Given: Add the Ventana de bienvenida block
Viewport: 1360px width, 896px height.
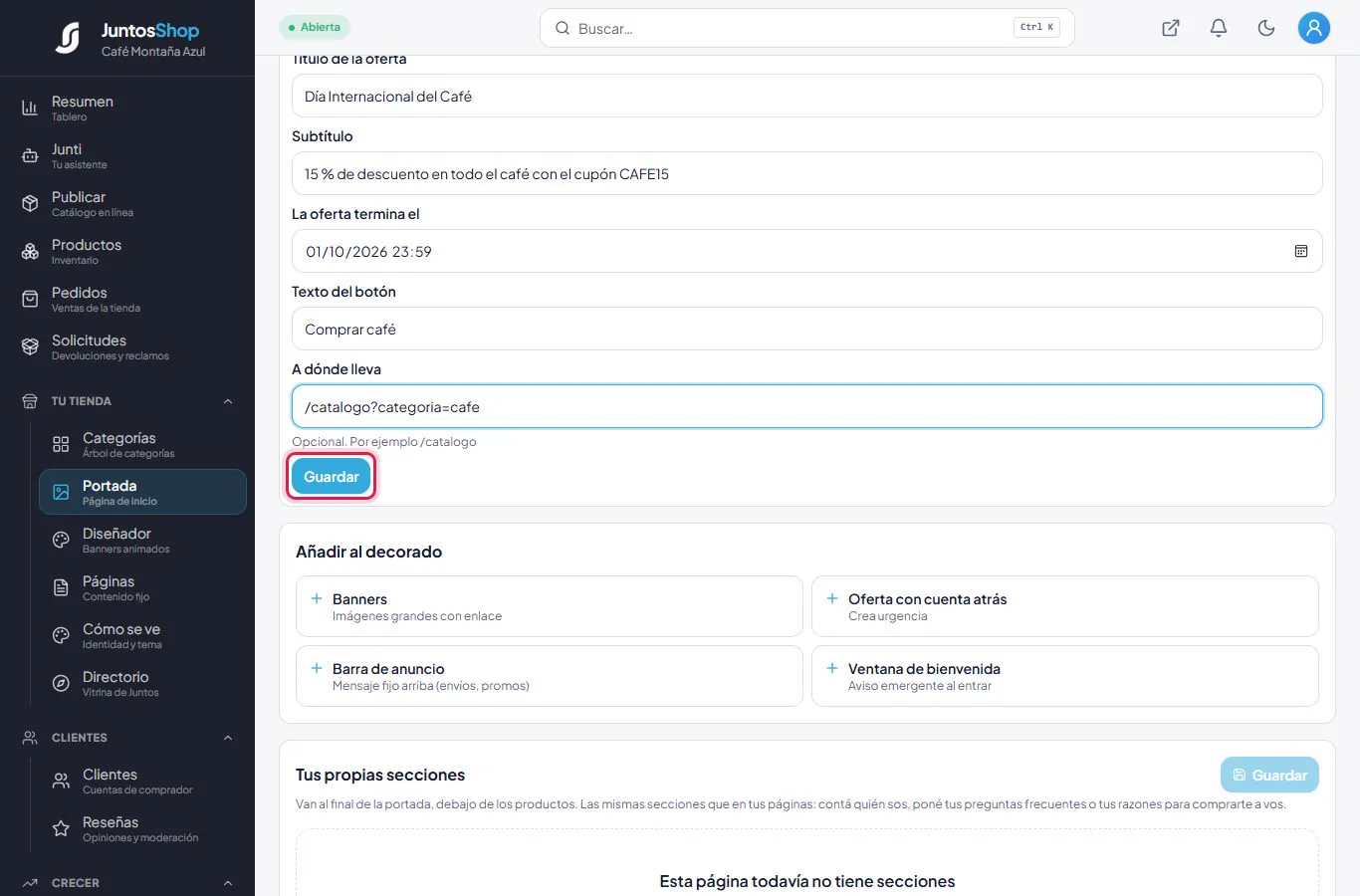Looking at the screenshot, I should pyautogui.click(x=1065, y=676).
